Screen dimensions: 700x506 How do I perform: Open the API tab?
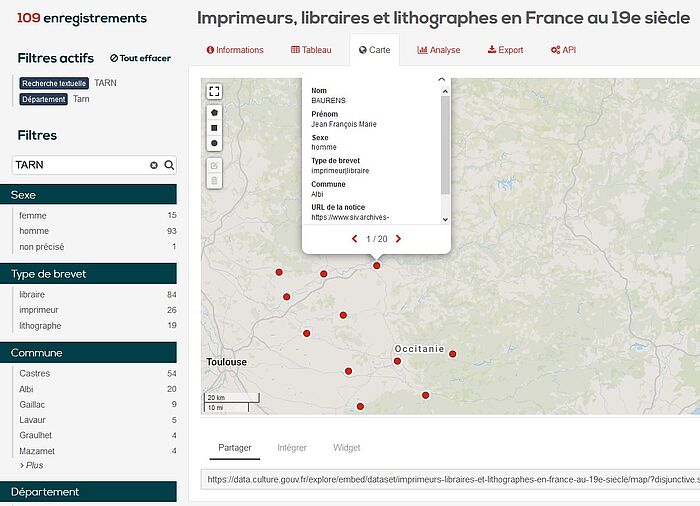(x=563, y=50)
